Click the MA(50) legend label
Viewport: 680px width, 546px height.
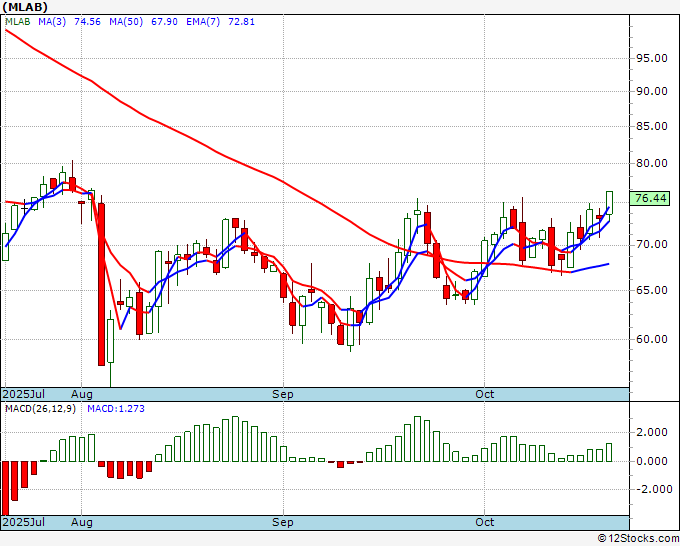pyautogui.click(x=126, y=22)
